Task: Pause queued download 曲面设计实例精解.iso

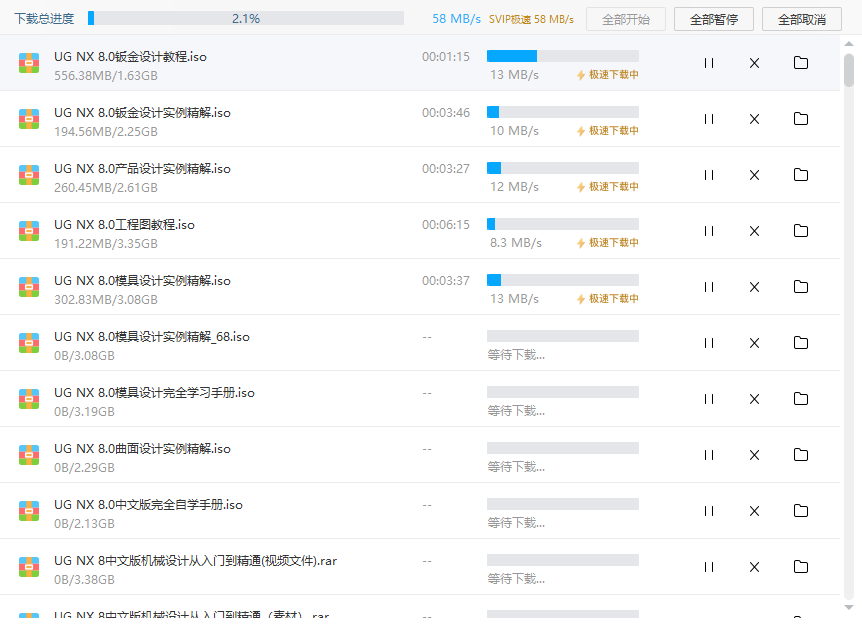Action: [x=709, y=456]
